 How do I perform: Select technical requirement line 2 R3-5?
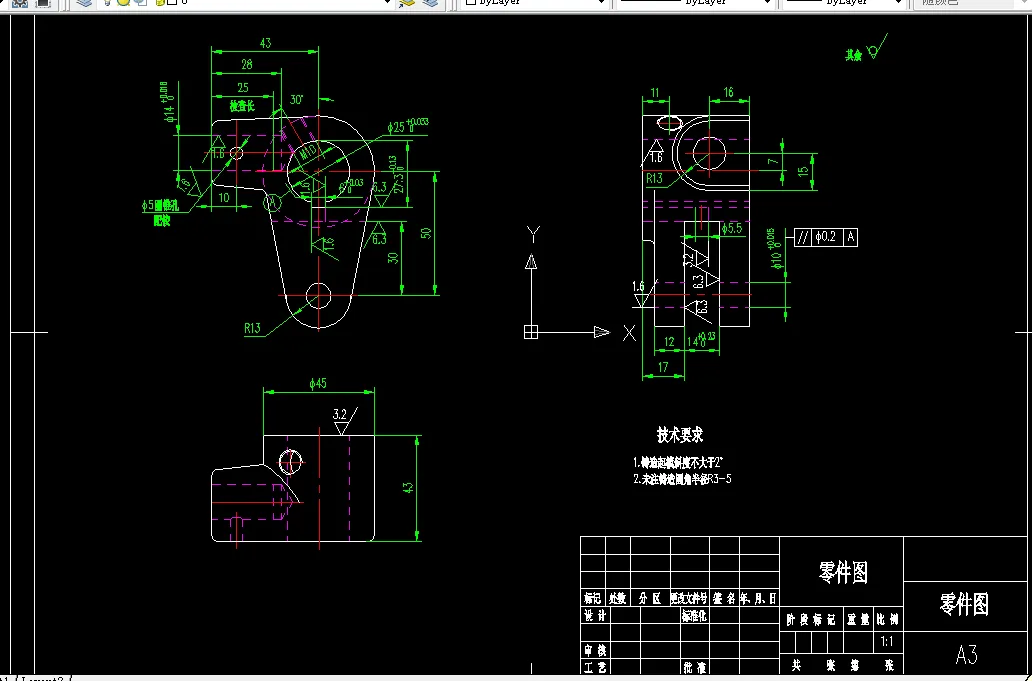click(x=682, y=479)
